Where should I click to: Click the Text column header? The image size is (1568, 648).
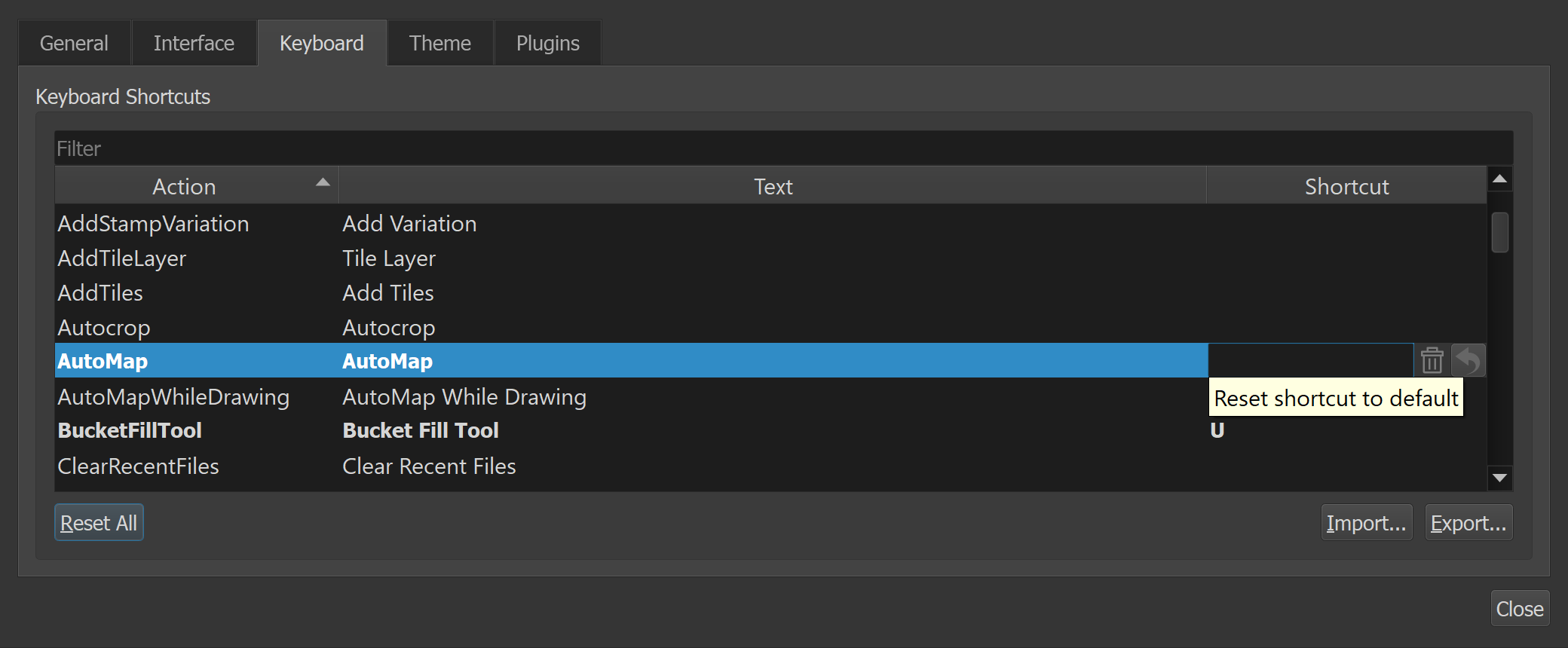pos(773,185)
